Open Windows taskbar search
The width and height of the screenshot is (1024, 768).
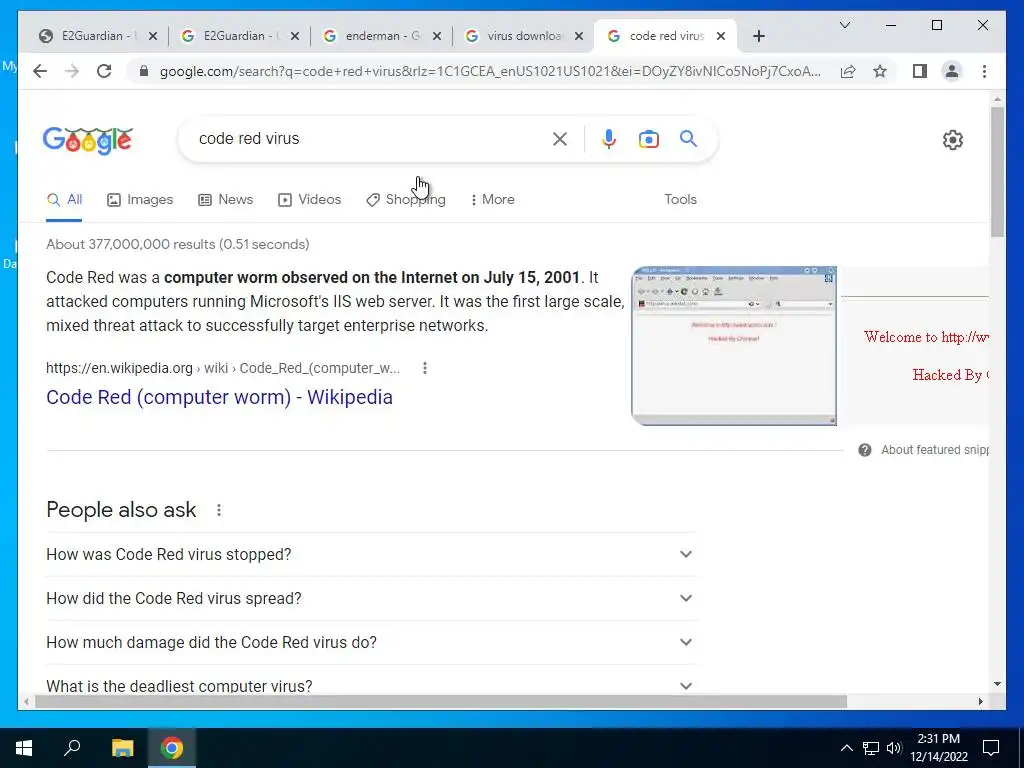(x=72, y=748)
